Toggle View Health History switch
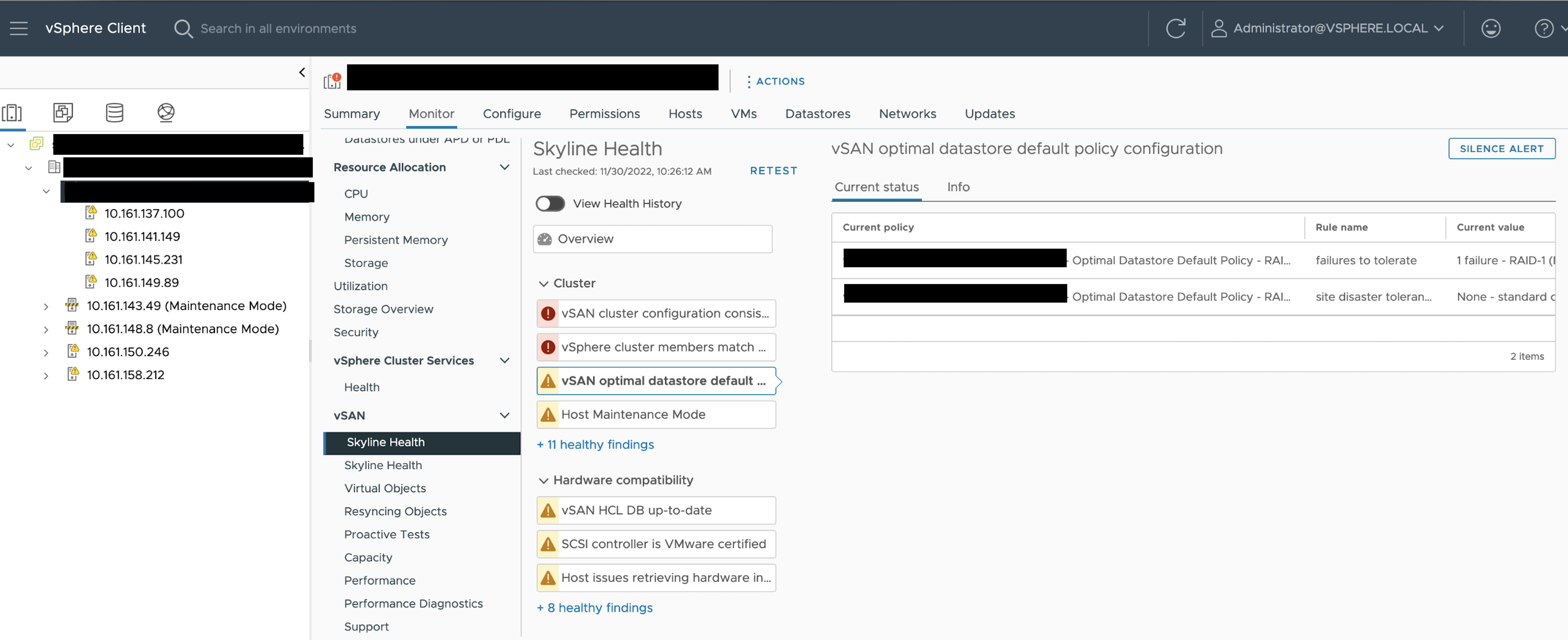1568x640 pixels. 549,203
